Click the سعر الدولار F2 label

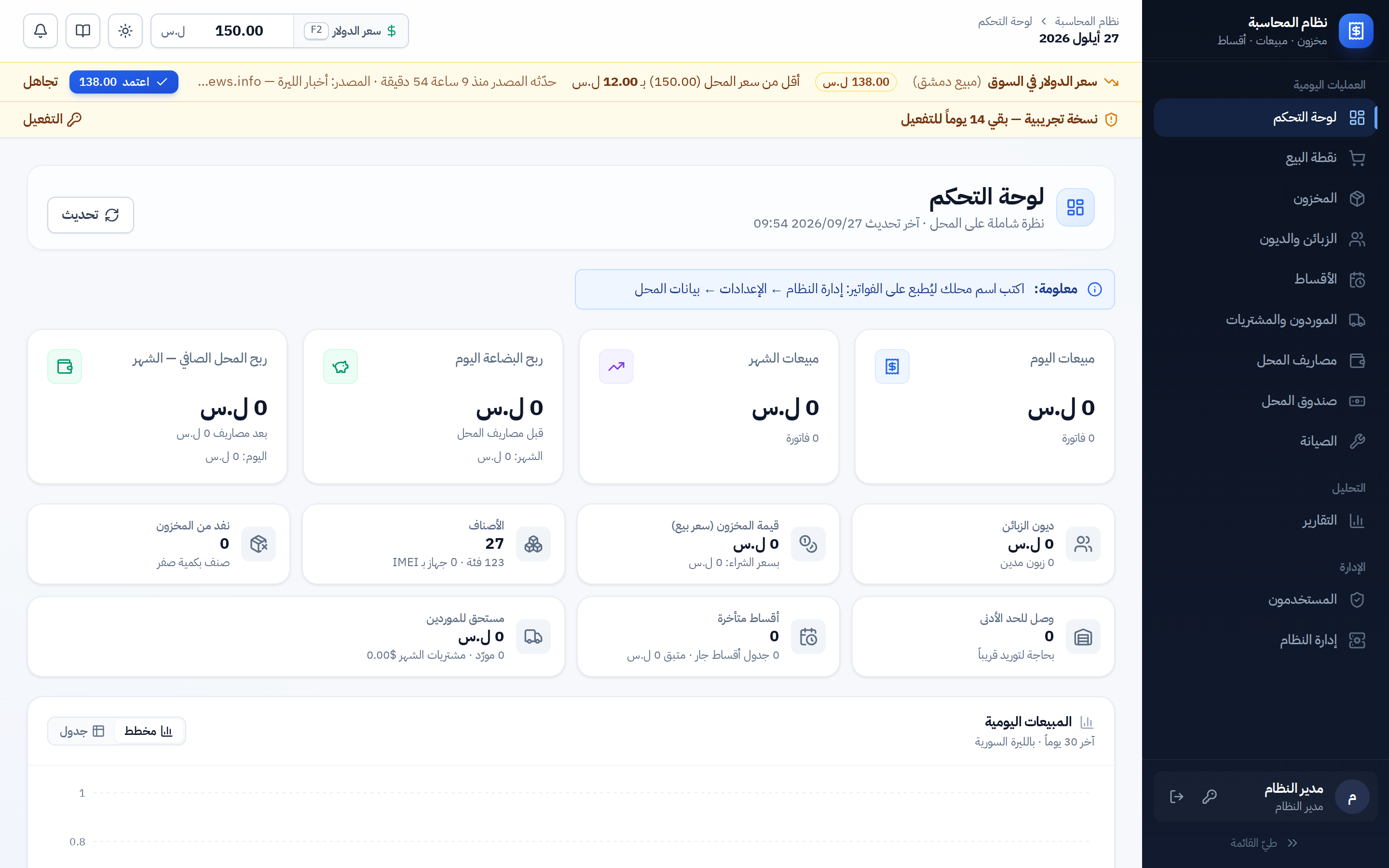[x=351, y=30]
